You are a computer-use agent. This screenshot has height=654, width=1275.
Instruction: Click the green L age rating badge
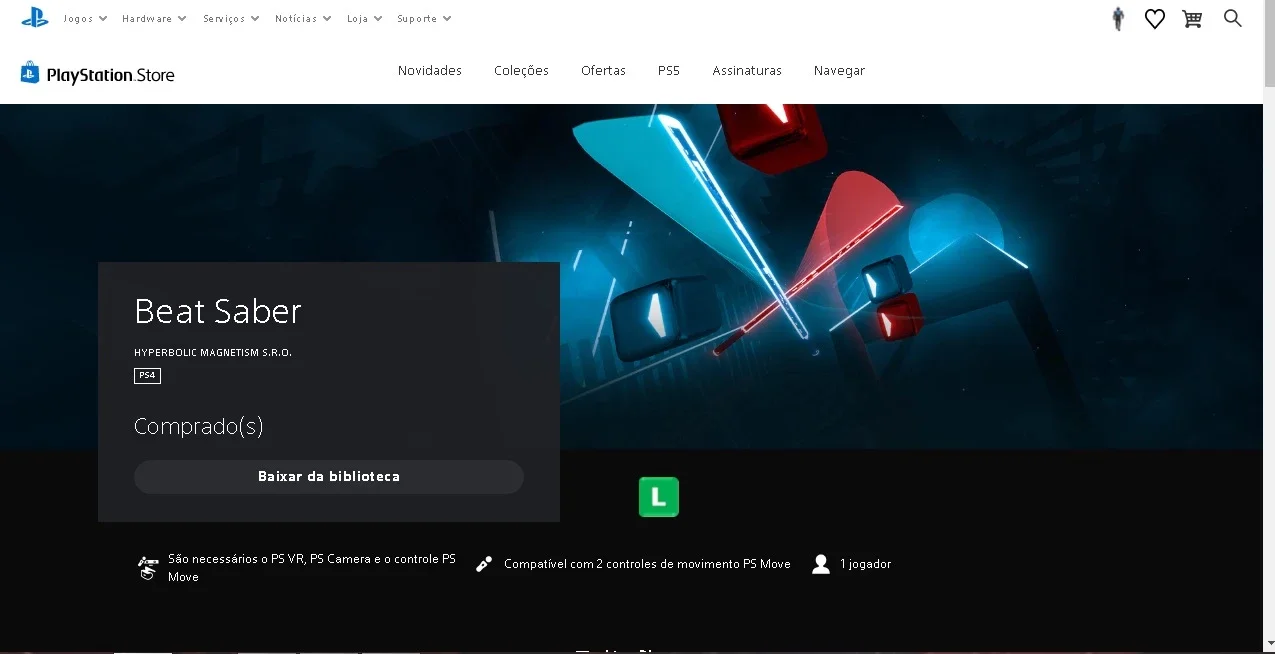659,497
